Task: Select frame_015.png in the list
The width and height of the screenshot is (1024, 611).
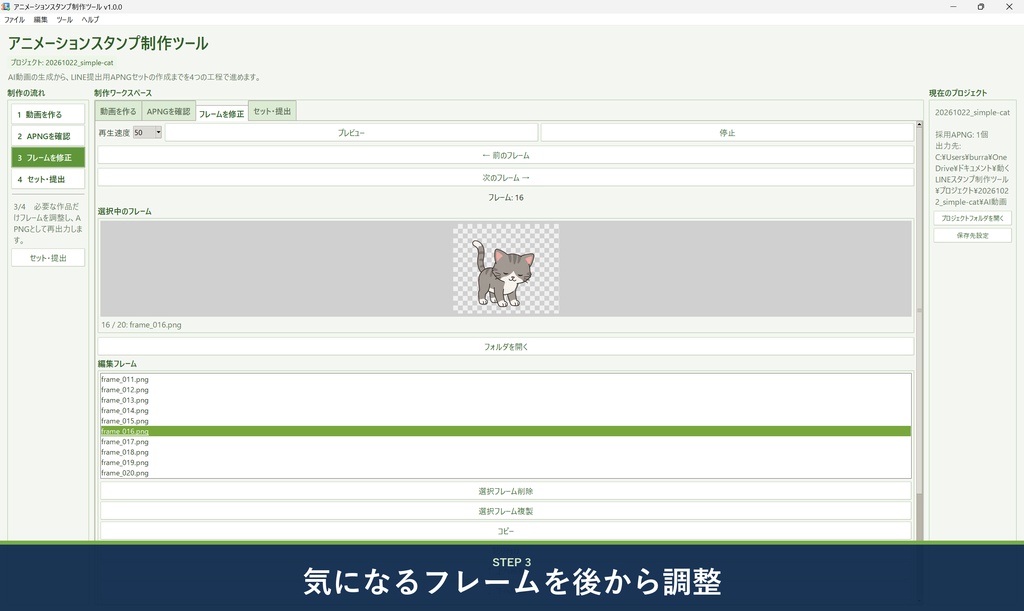Action: pos(505,421)
